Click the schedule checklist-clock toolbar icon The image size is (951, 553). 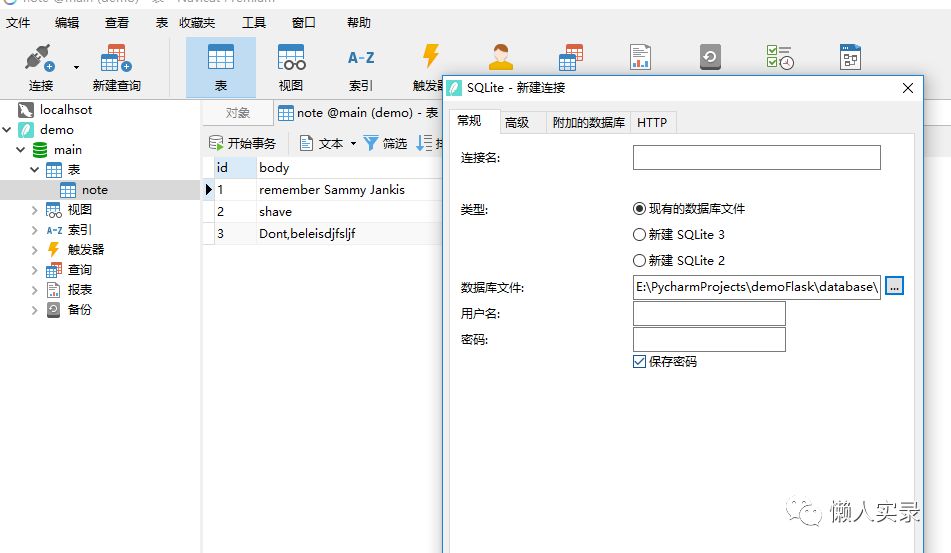780,57
